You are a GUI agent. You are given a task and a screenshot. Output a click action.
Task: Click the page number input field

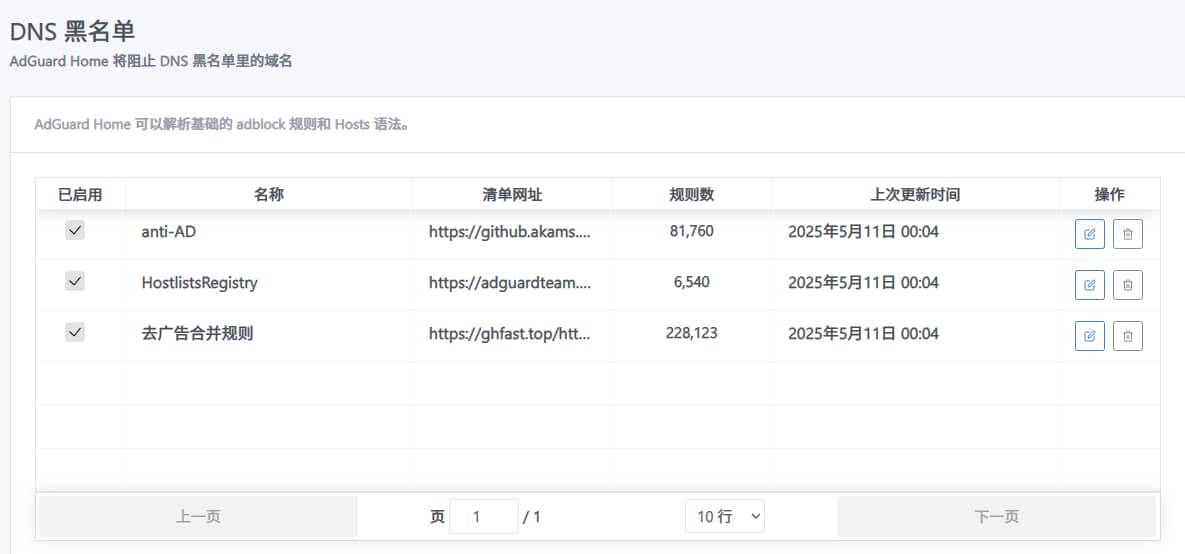click(483, 516)
